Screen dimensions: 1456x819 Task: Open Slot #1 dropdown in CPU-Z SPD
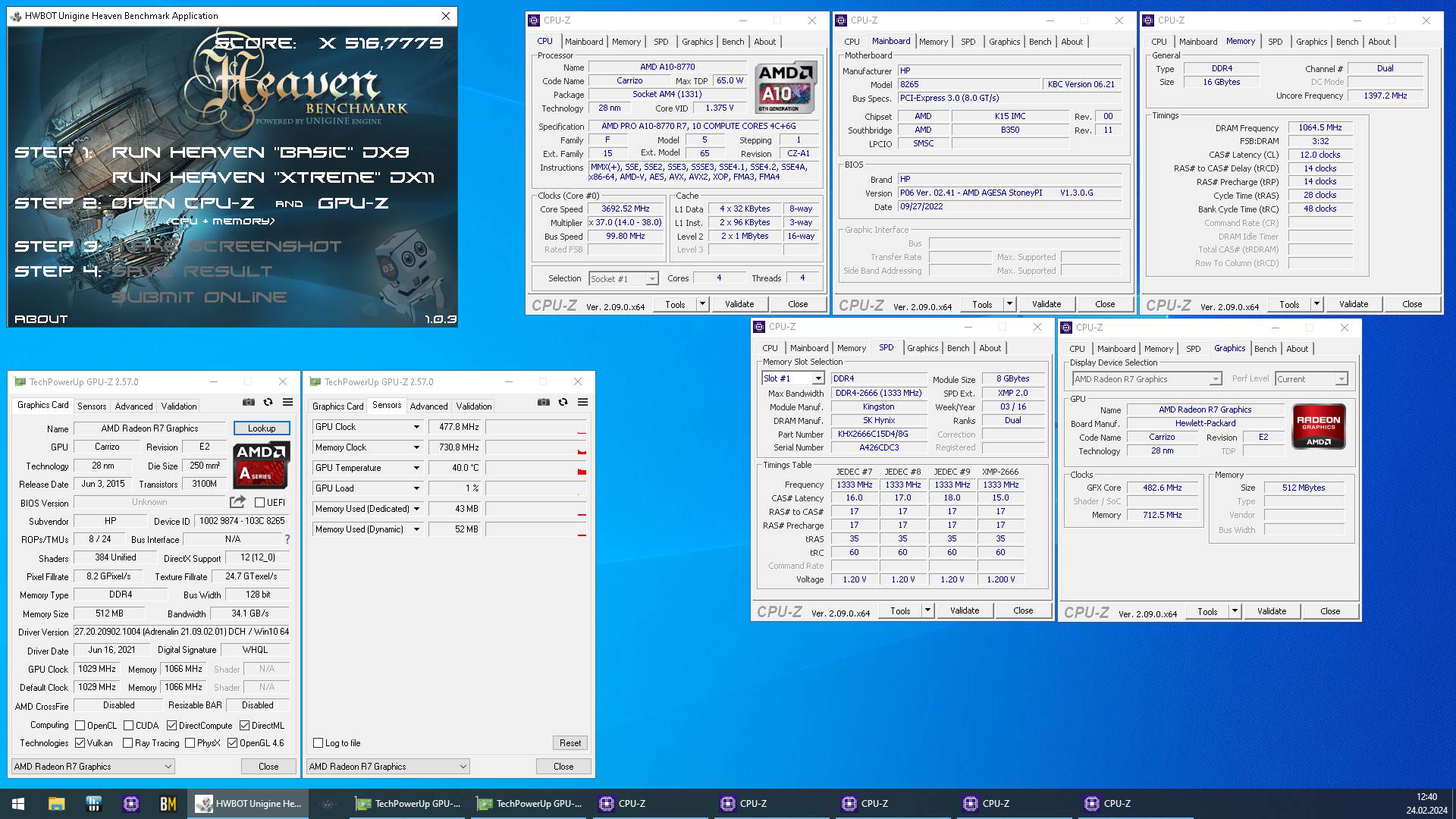818,378
